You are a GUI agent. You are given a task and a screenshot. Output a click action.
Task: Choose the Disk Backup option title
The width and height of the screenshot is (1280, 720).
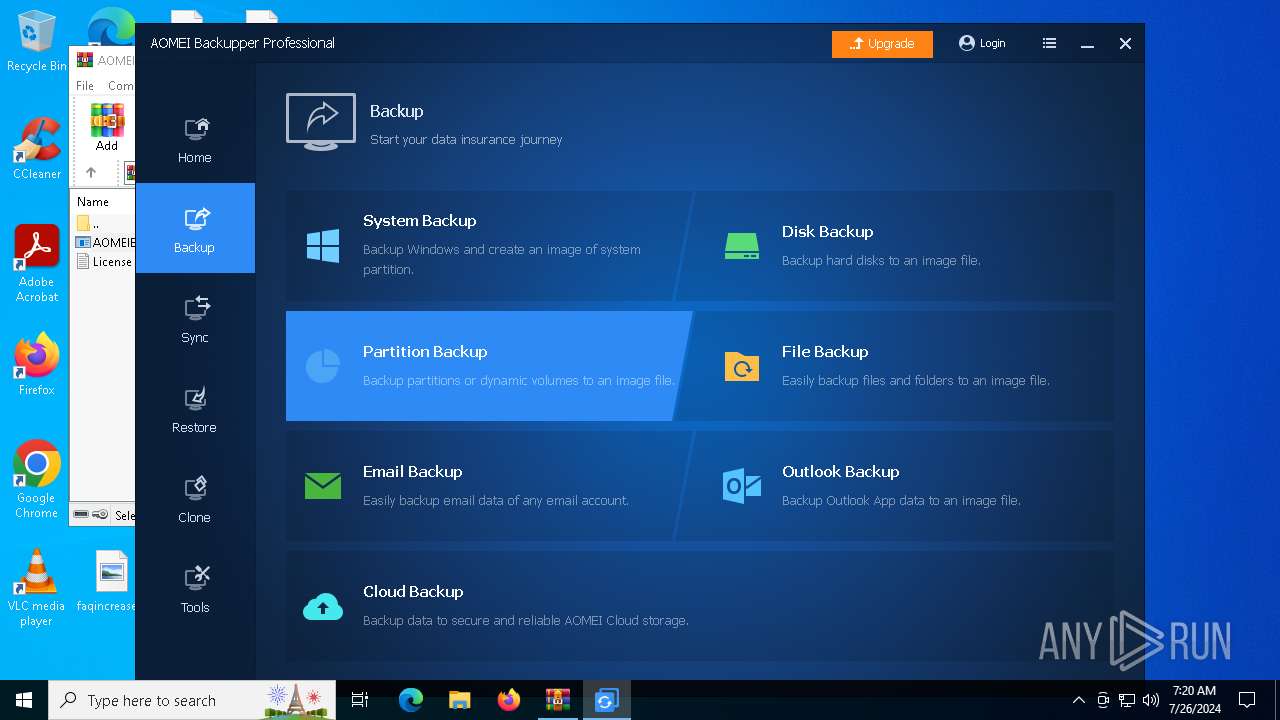click(827, 232)
